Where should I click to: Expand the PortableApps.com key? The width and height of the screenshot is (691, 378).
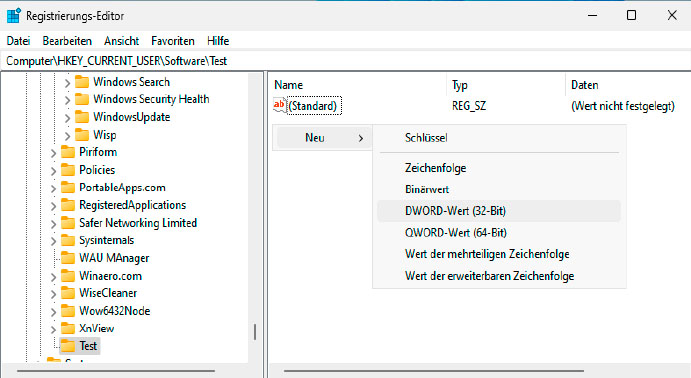(x=53, y=189)
